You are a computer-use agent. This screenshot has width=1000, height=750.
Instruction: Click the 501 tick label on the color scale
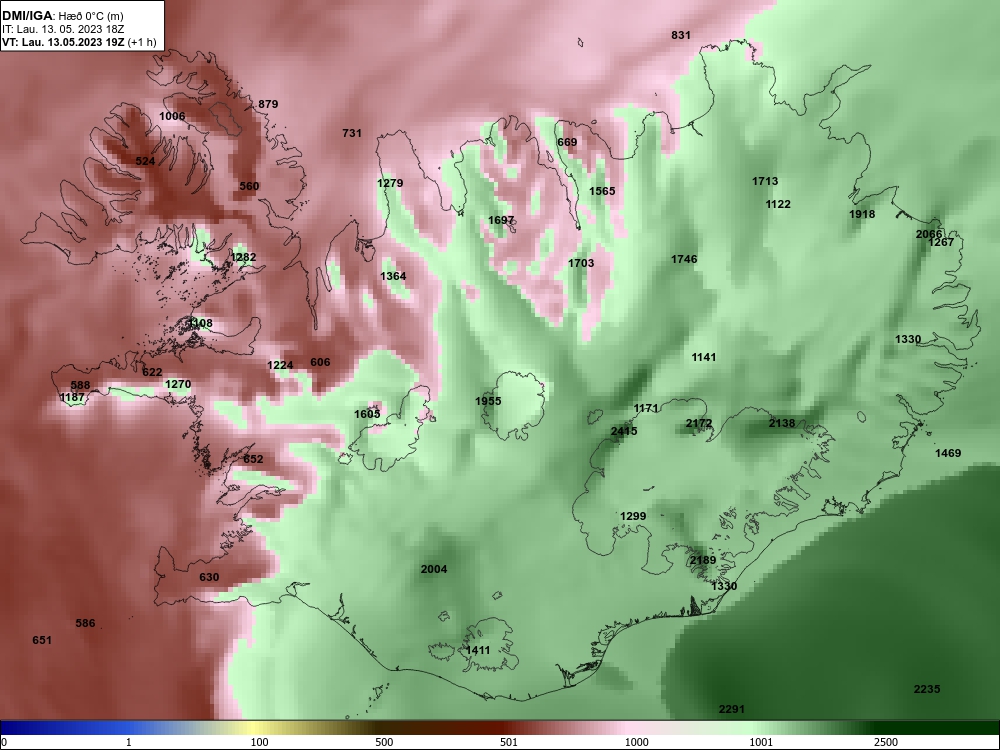[509, 742]
